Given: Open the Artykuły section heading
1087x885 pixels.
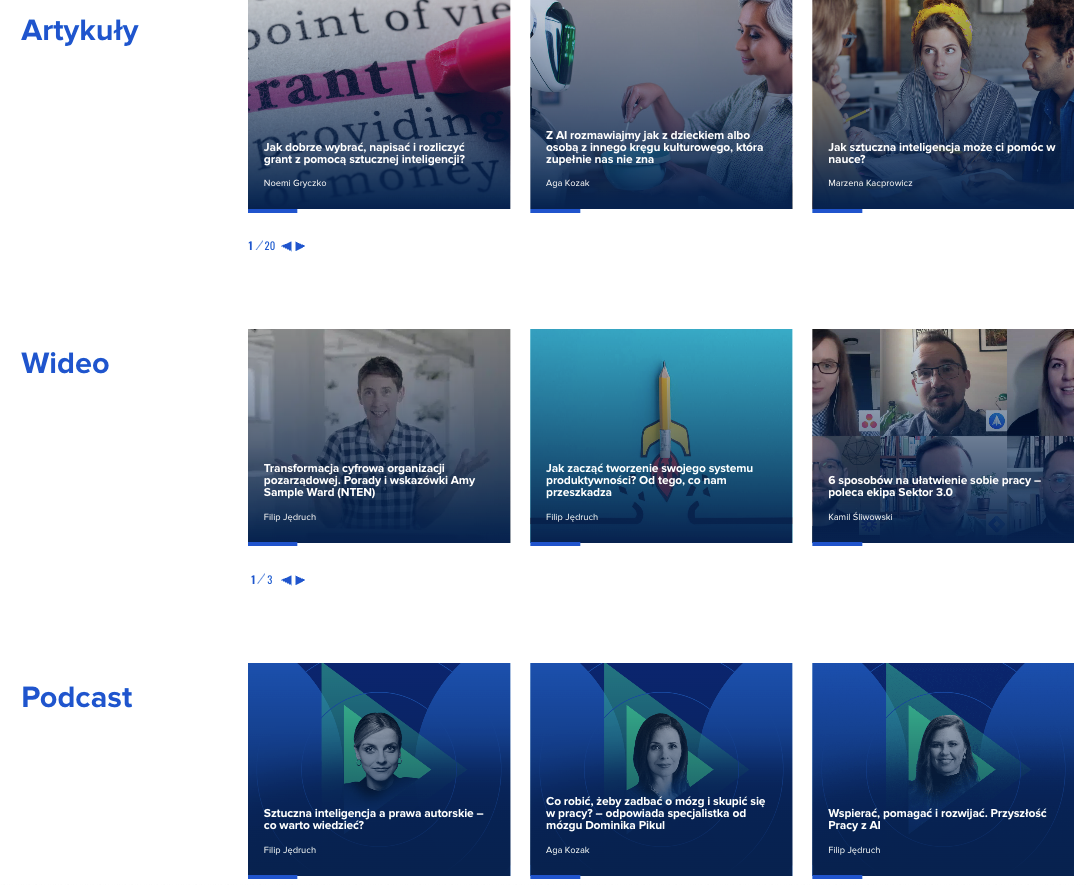Looking at the screenshot, I should point(80,30).
